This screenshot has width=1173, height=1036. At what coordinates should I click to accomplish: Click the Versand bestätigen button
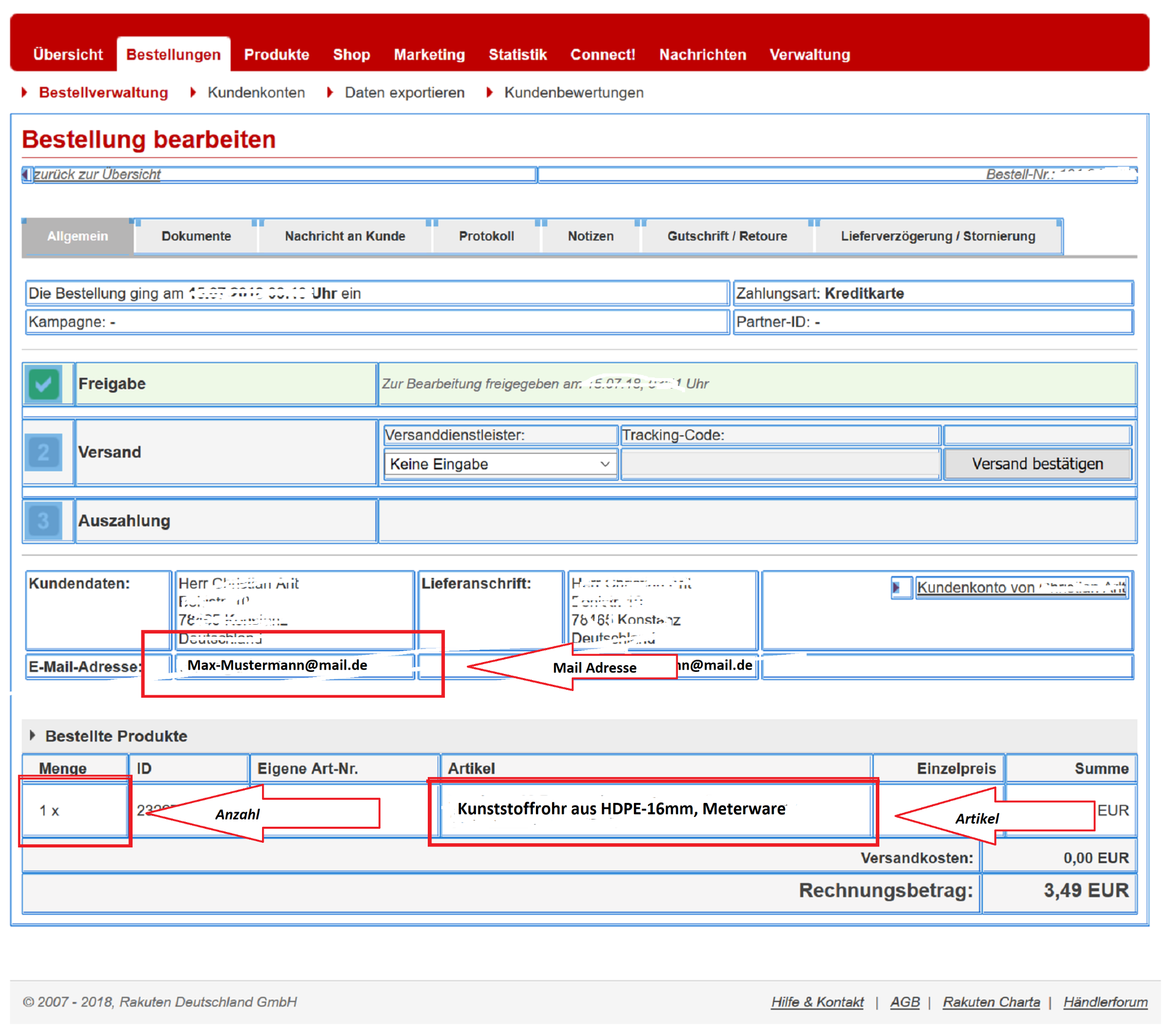coord(1037,464)
